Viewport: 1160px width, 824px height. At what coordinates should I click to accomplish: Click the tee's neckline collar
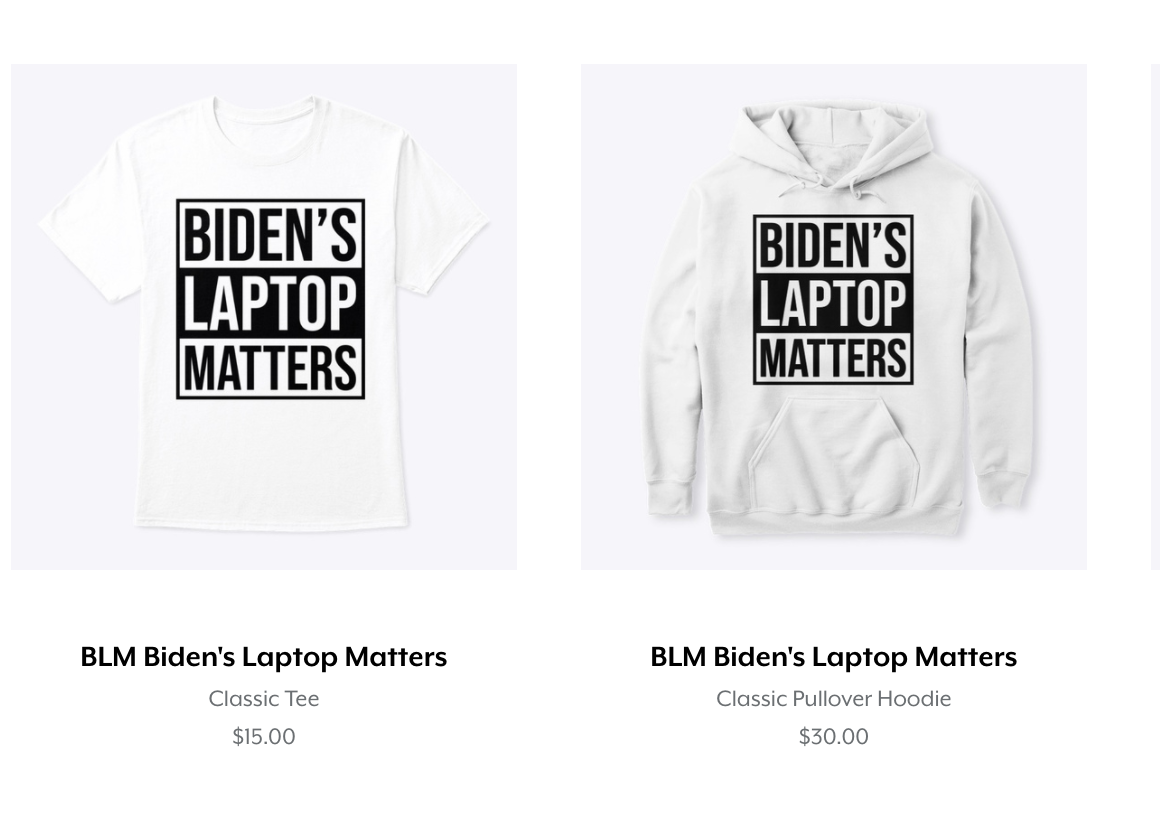click(x=312, y=106)
